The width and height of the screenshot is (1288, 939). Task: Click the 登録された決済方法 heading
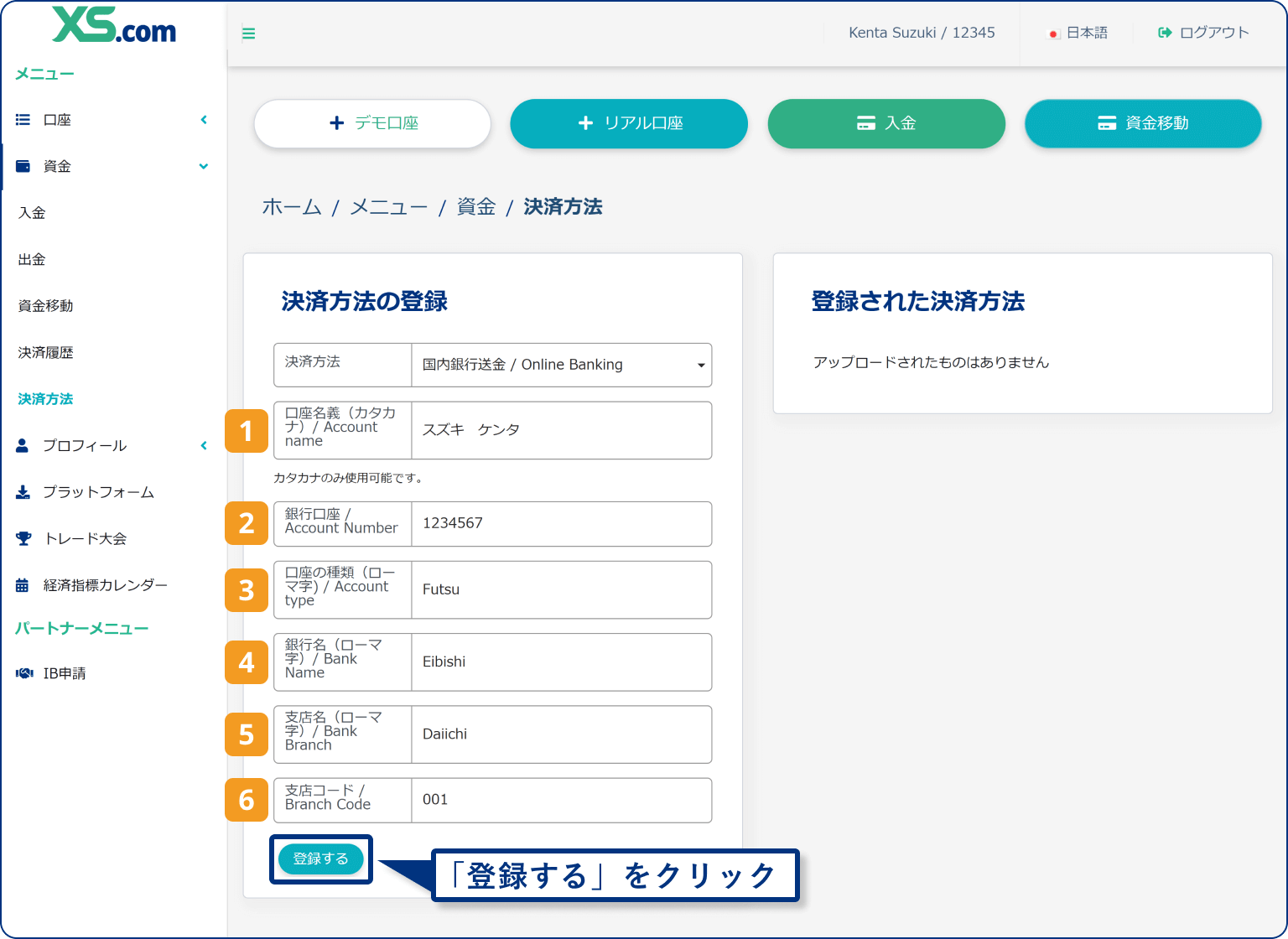click(918, 301)
